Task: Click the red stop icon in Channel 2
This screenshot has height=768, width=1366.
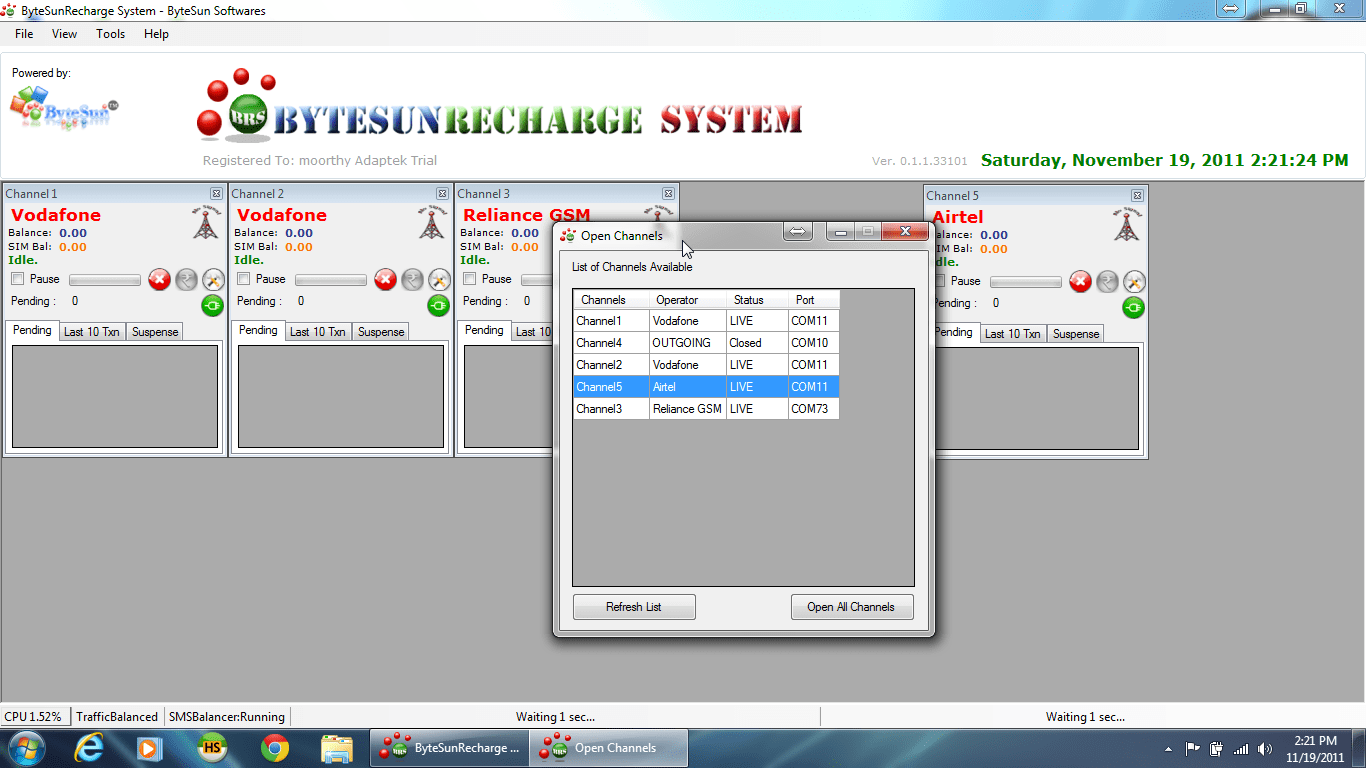Action: click(385, 280)
